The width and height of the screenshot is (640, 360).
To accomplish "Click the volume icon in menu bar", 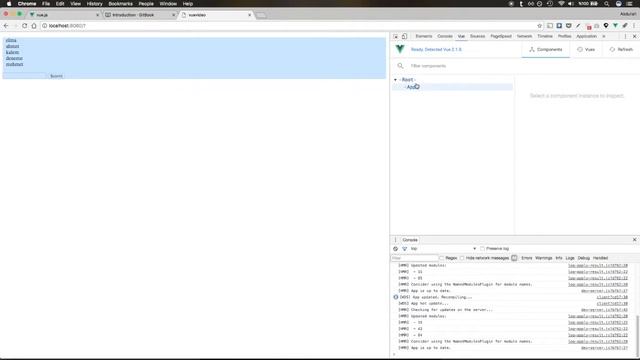I will click(571, 4).
